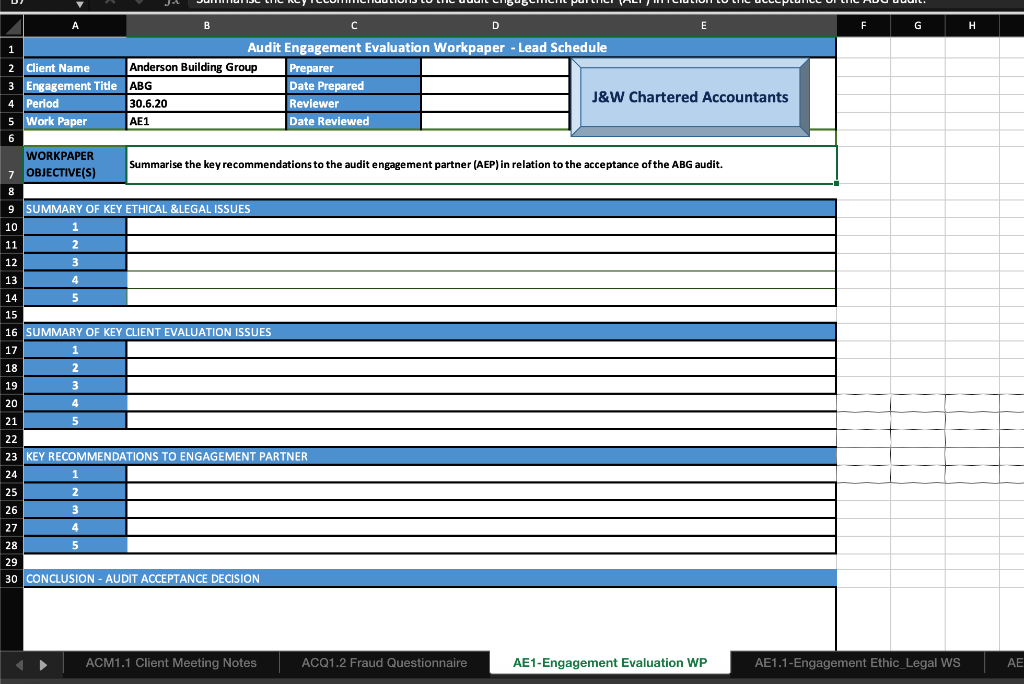Select column B header

tap(206, 26)
